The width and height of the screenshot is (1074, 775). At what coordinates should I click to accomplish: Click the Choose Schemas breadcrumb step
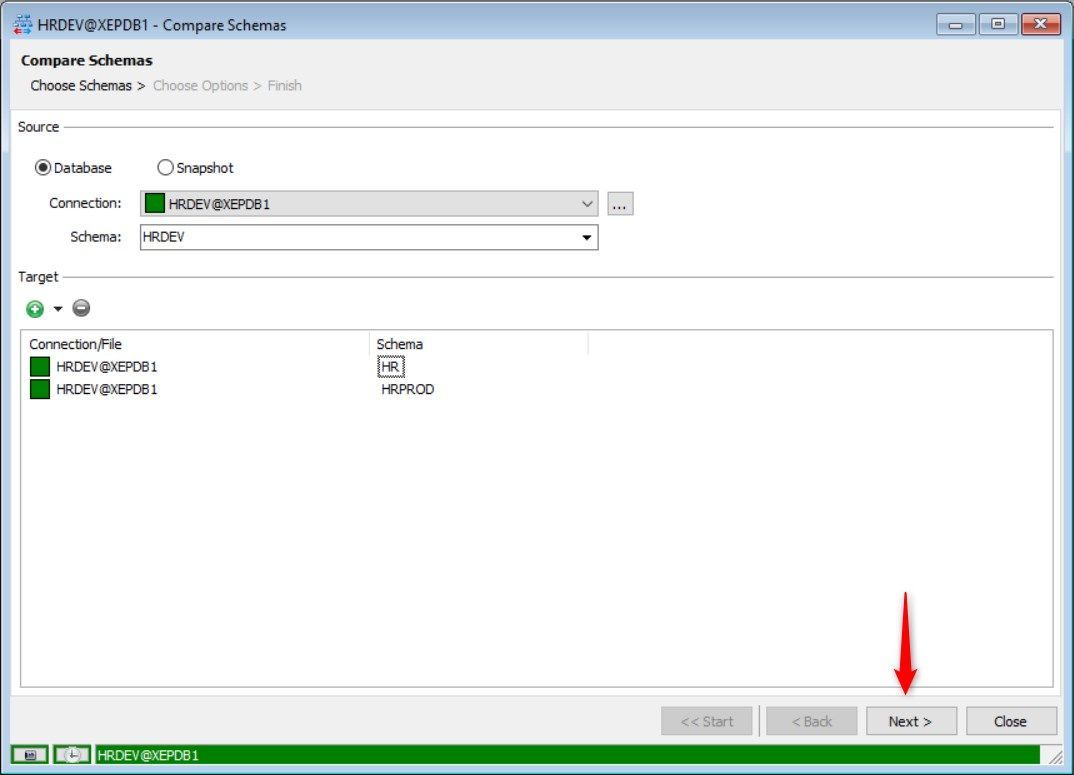click(81, 86)
